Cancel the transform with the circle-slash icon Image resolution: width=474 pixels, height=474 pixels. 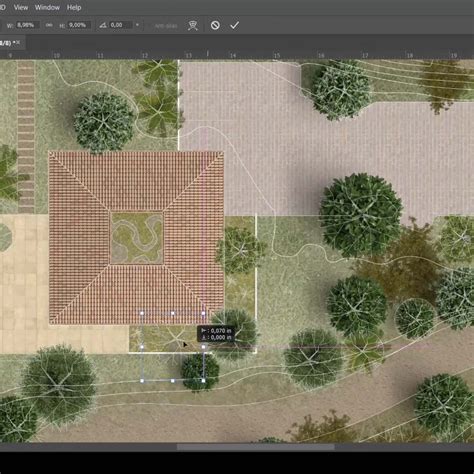(215, 25)
